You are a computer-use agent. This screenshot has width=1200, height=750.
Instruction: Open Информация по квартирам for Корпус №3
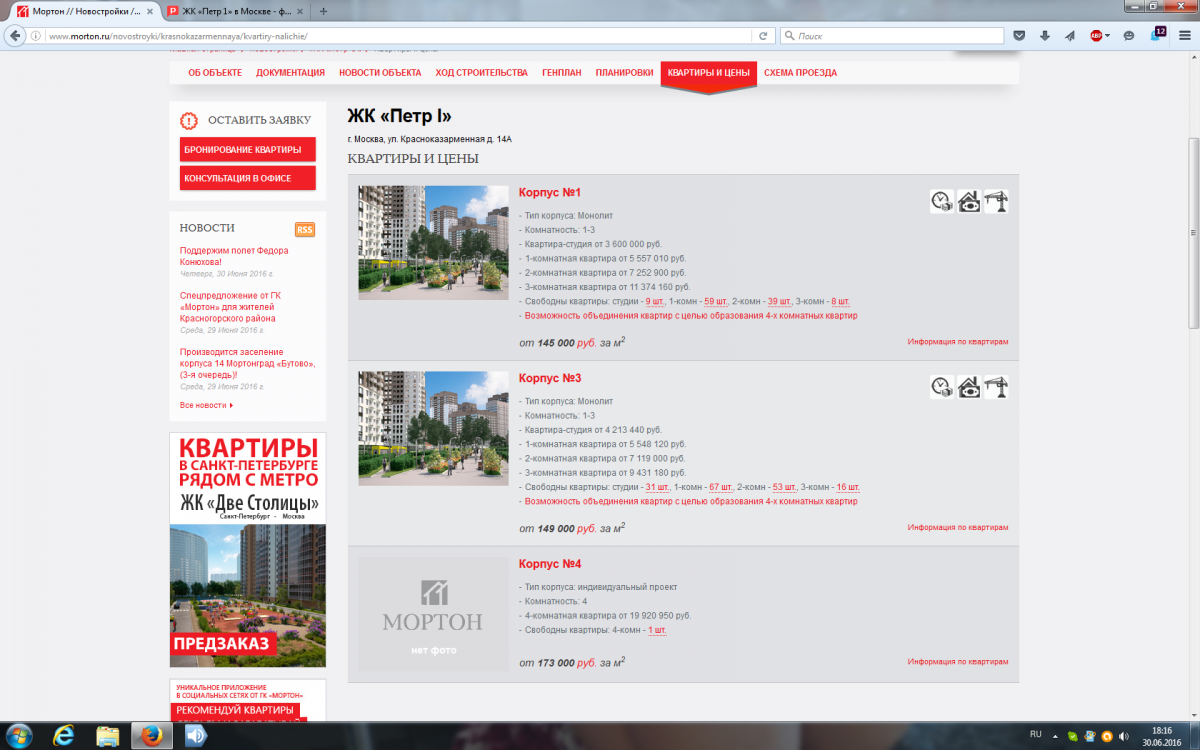click(958, 528)
